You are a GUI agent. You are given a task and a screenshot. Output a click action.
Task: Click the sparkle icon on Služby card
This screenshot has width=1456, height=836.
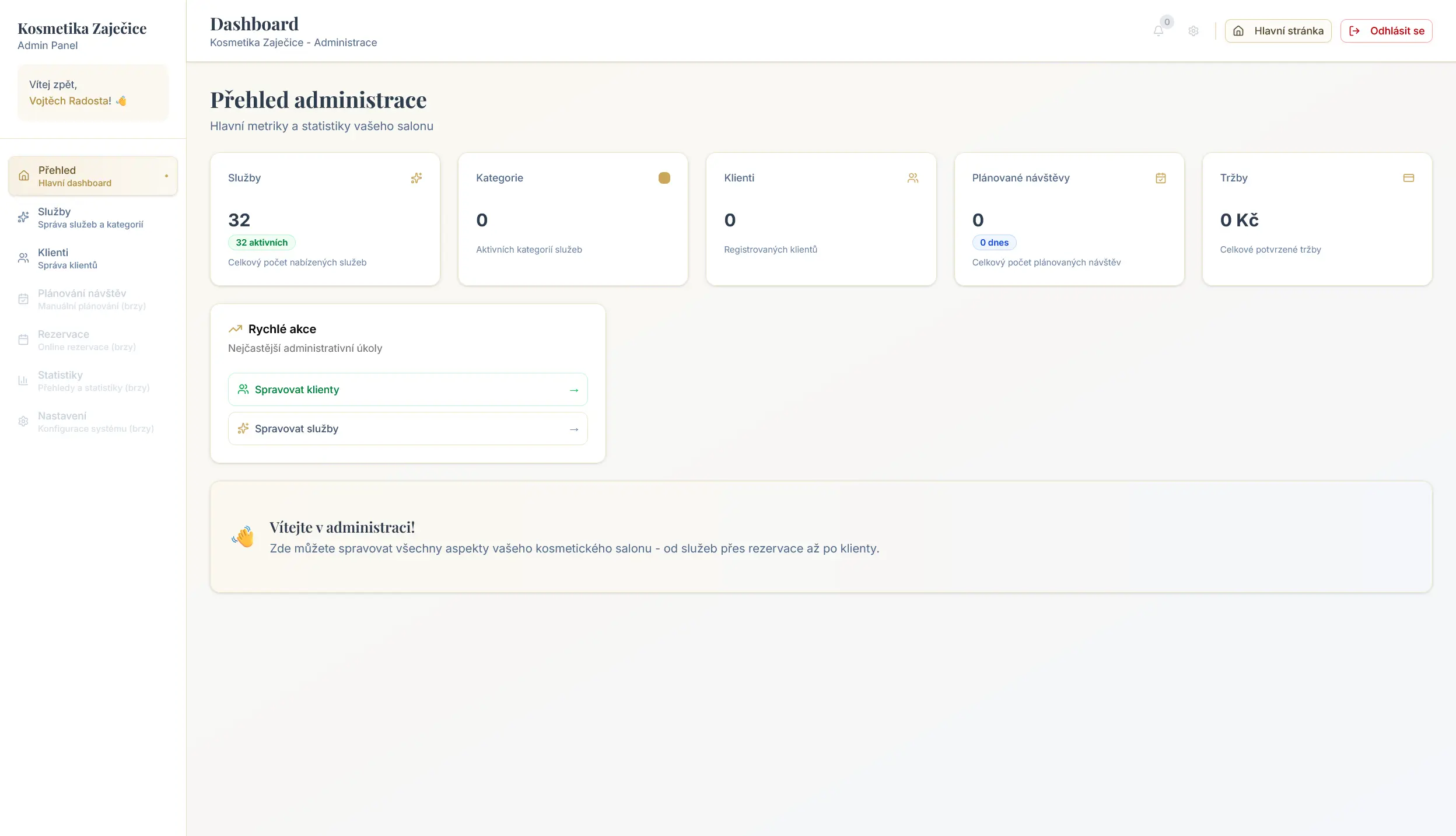(416, 178)
